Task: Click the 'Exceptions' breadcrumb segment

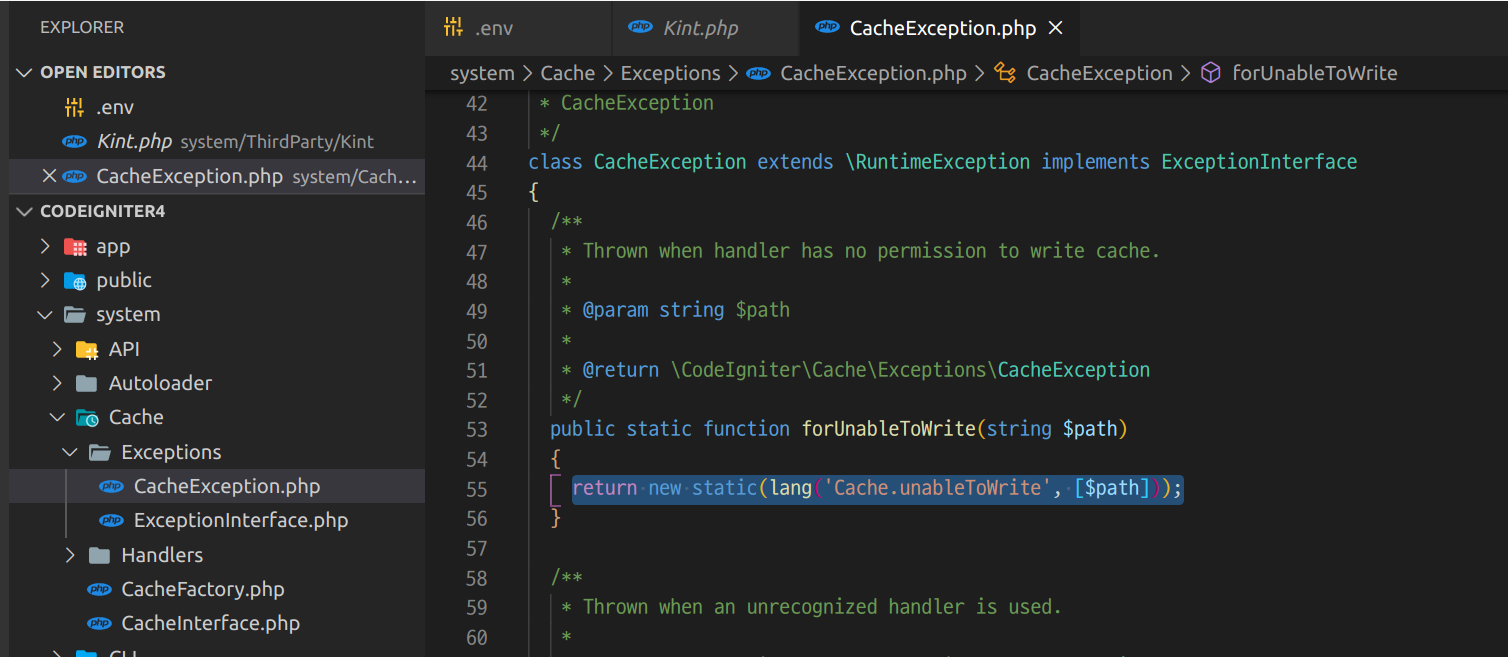Action: point(671,73)
